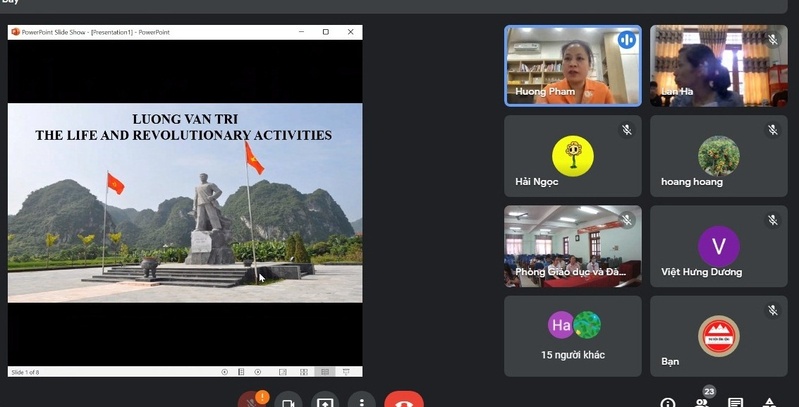Start Slide Show from PowerPoint status bar
The width and height of the screenshot is (800, 407).
click(346, 372)
